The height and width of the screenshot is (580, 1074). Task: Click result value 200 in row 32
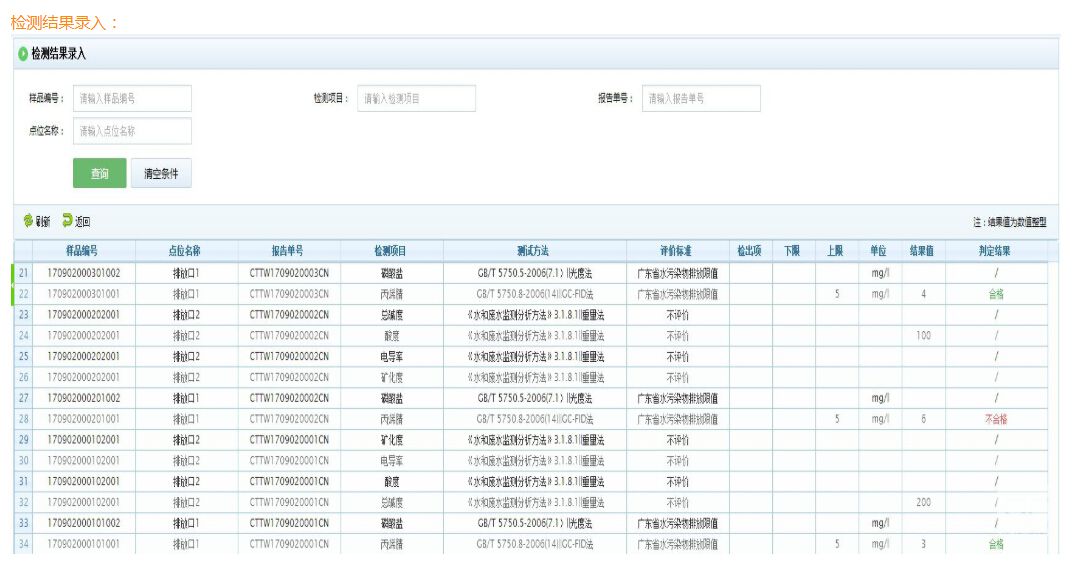(923, 503)
